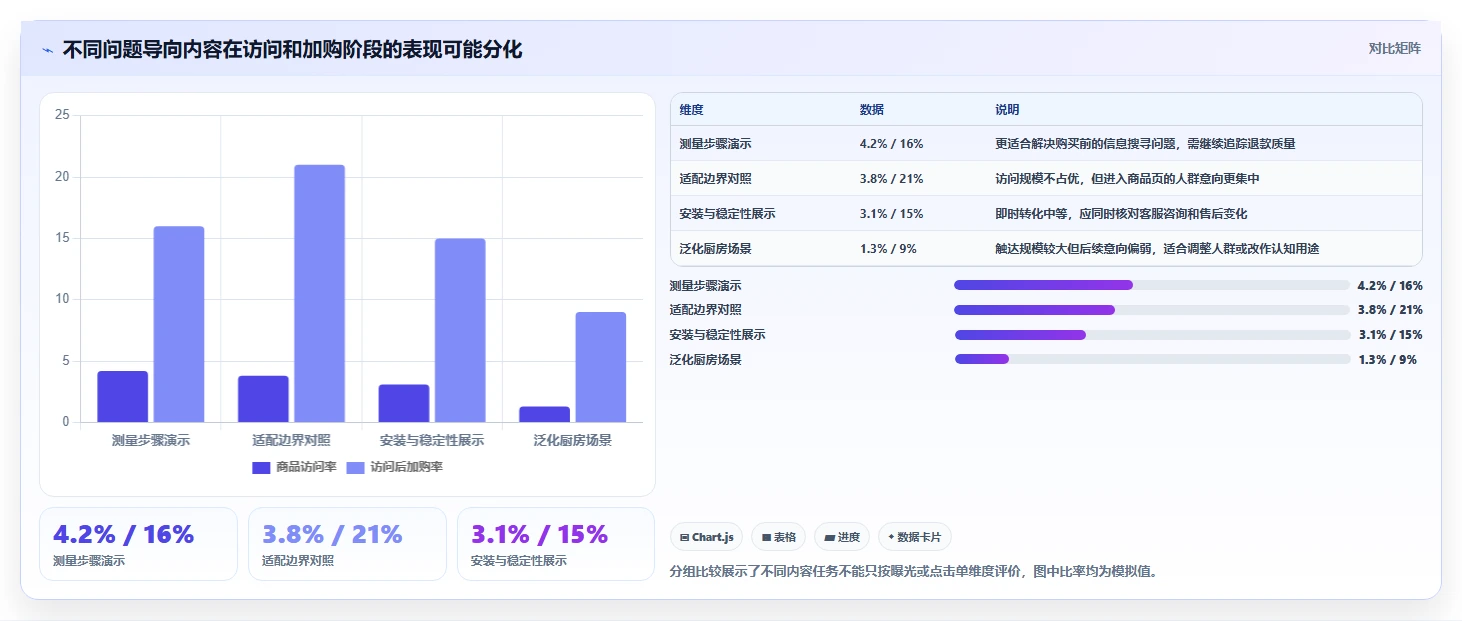Click the 对比矩阵 label in the header
Screen dimensions: 1462x621
1395,48
